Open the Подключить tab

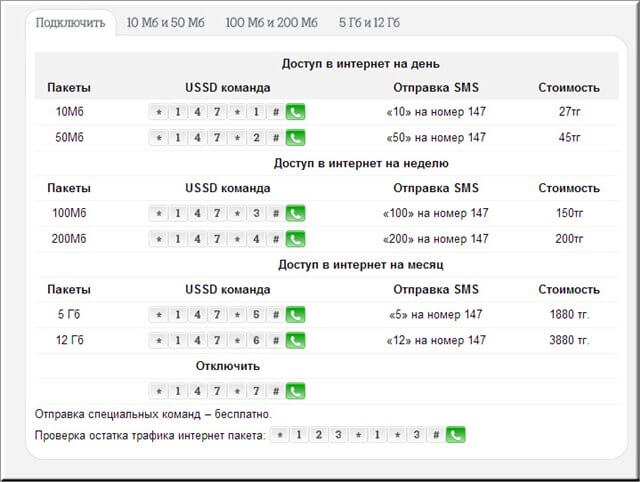tap(70, 22)
